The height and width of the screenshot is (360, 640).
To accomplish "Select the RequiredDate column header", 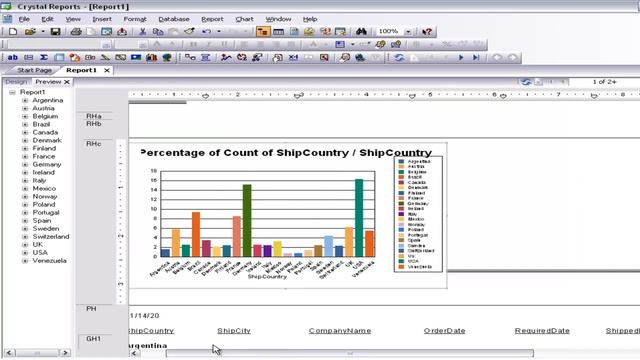I will [x=542, y=331].
